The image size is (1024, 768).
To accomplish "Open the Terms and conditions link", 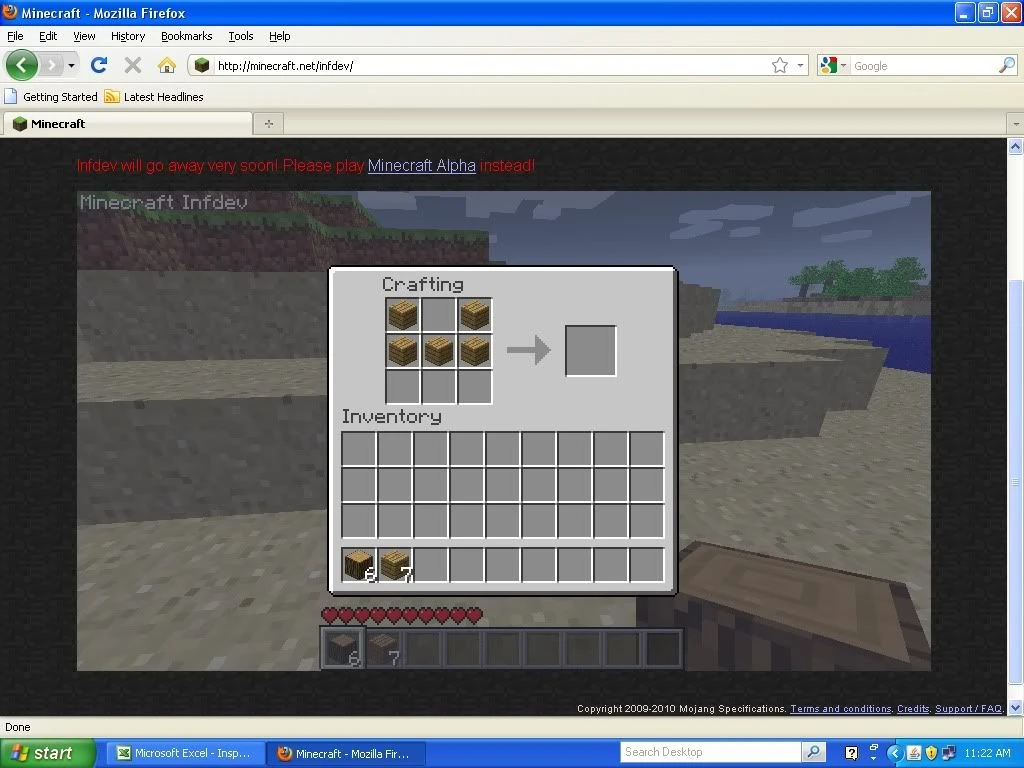I will [x=840, y=709].
